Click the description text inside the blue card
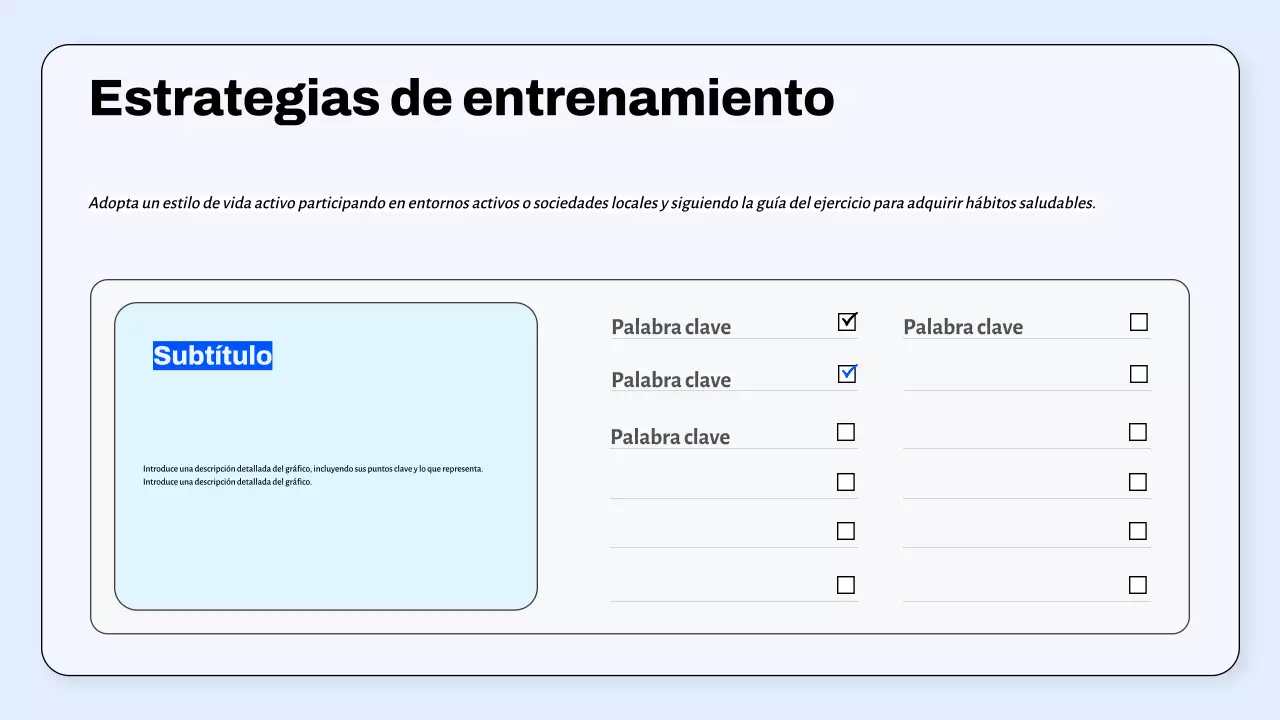 [313, 474]
